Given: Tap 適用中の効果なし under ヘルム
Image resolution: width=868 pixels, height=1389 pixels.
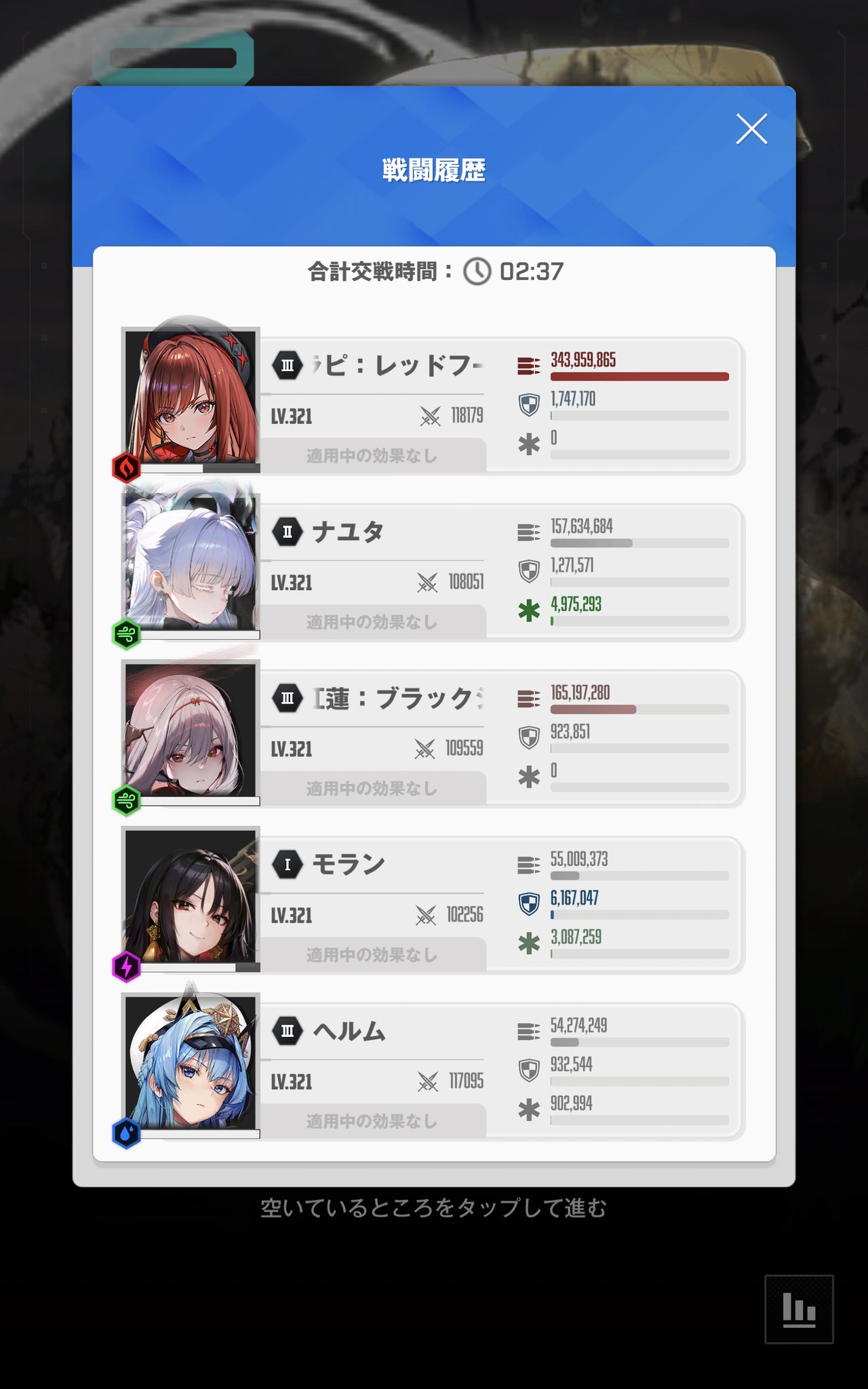Looking at the screenshot, I should click(372, 1121).
